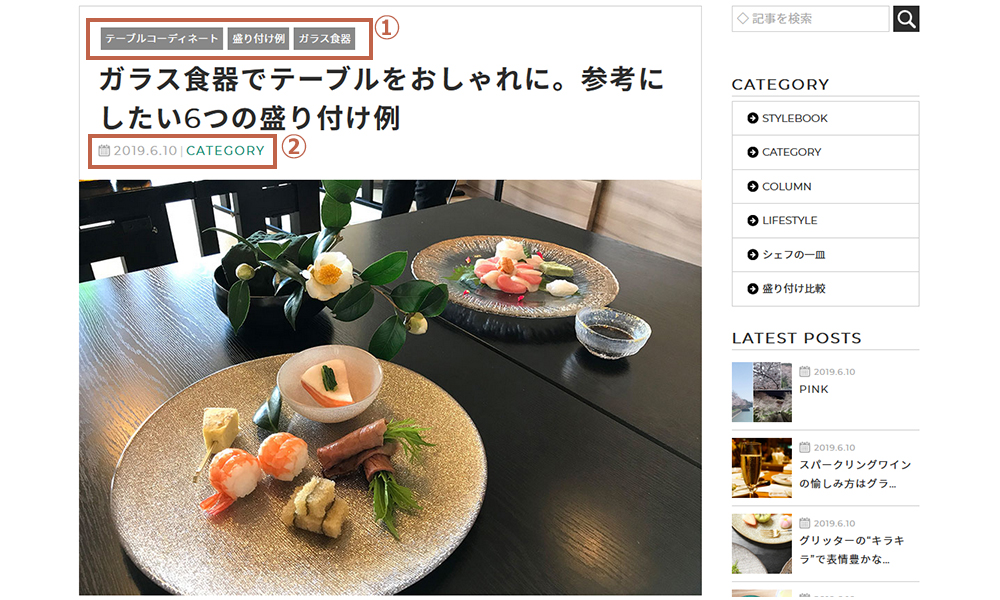Image resolution: width=1000 pixels, height=600 pixels.
Task: Select the ガラス食器 tag
Action: pos(325,38)
